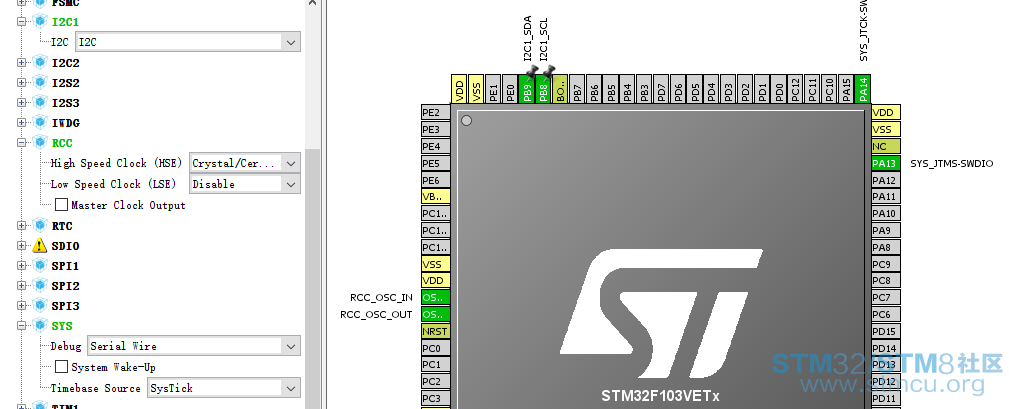
Task: Click pin PE2 on the left side
Action: coord(435,113)
